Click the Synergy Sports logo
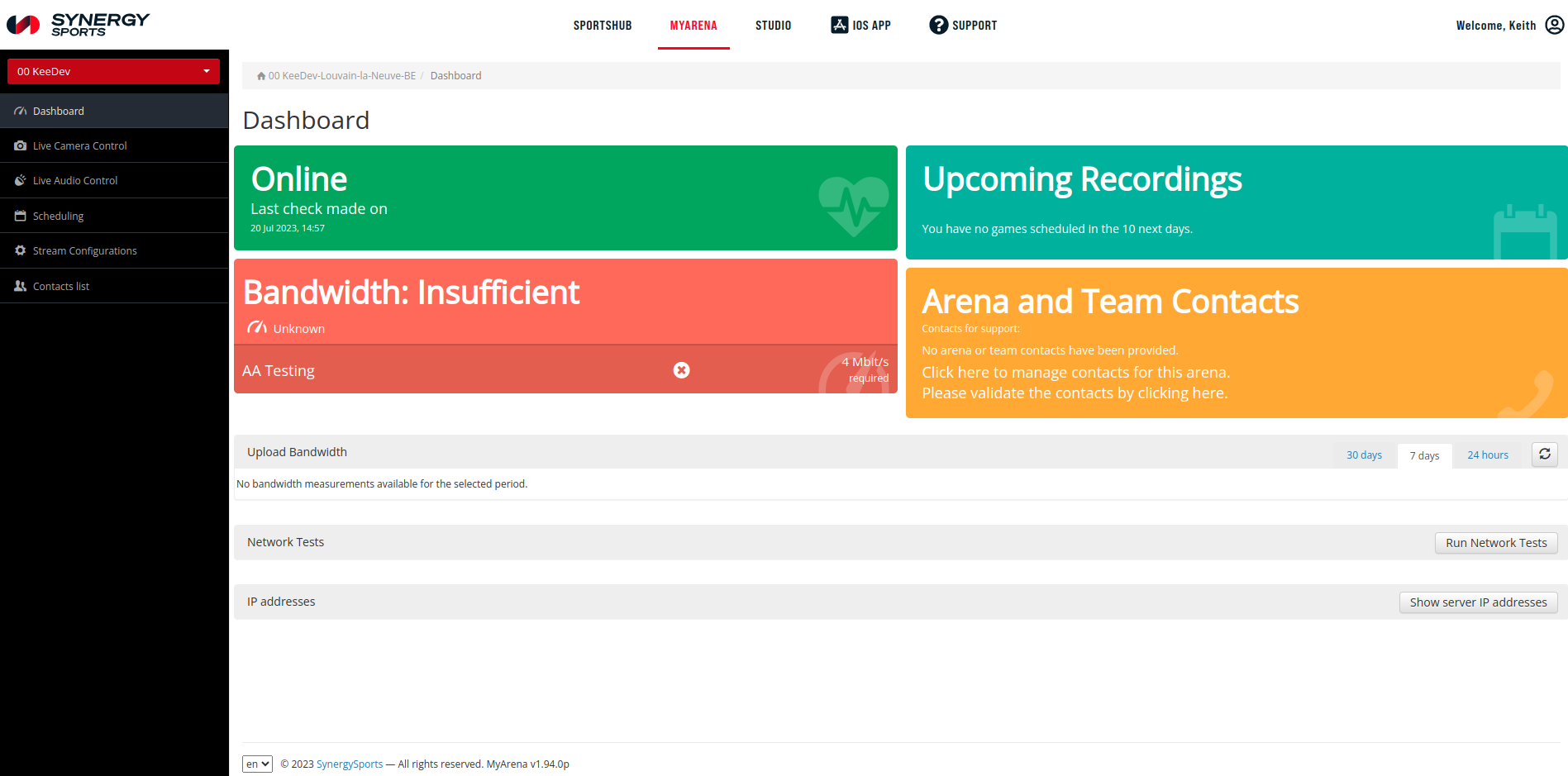1568x776 pixels. (79, 25)
